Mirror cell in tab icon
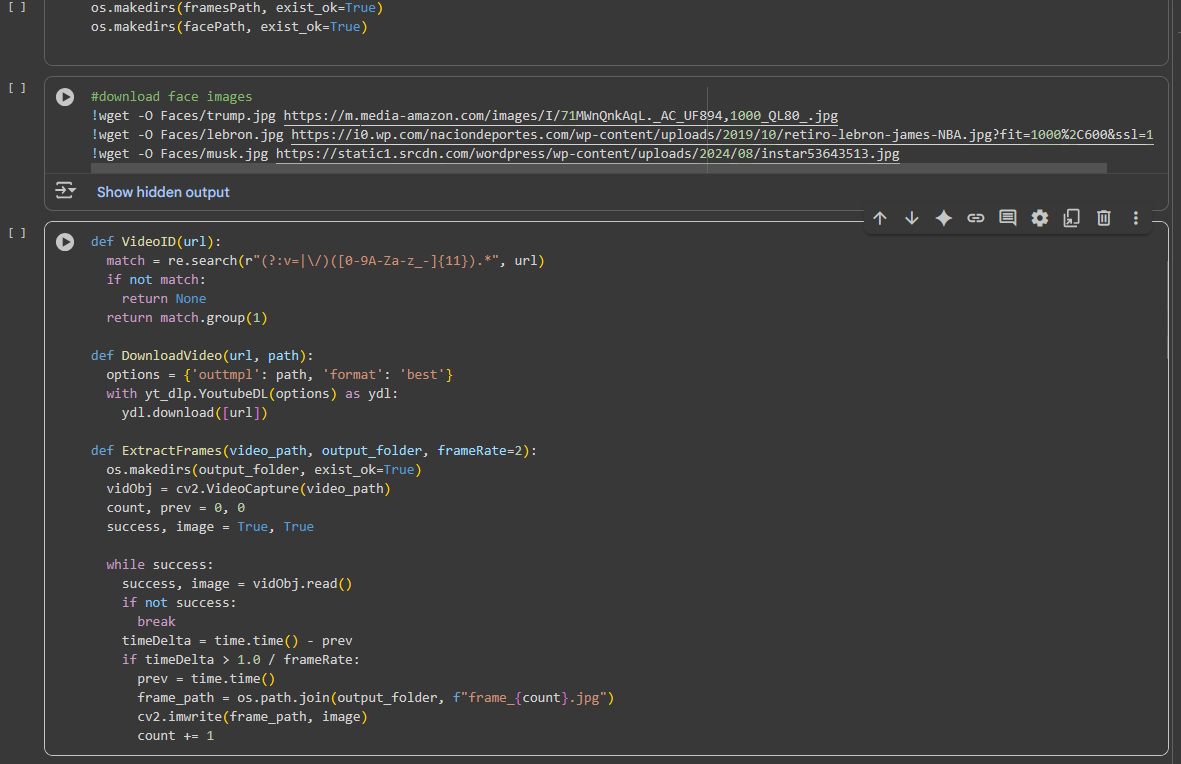This screenshot has height=764, width=1181. pyautogui.click(x=1071, y=218)
